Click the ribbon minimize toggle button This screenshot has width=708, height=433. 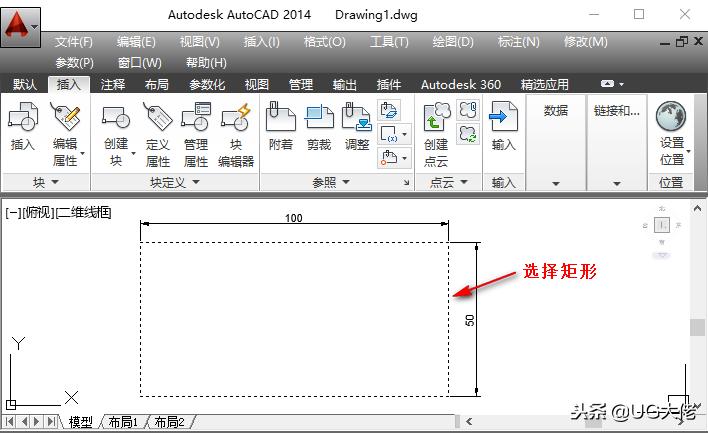[x=607, y=84]
